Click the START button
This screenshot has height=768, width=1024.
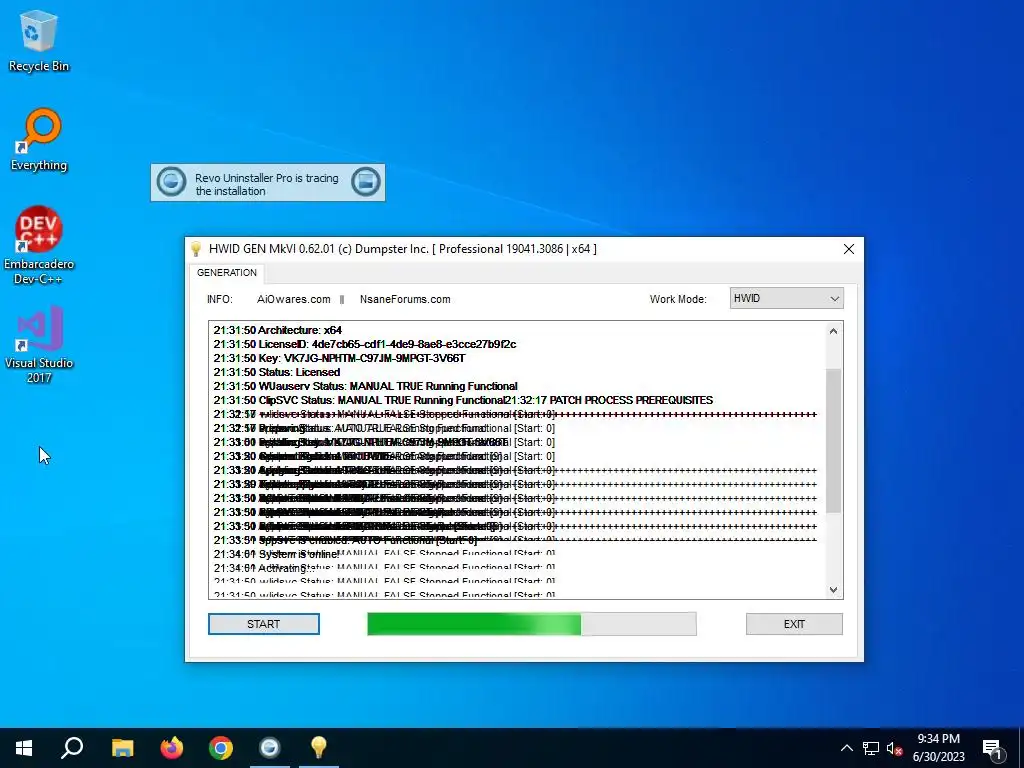pos(264,624)
